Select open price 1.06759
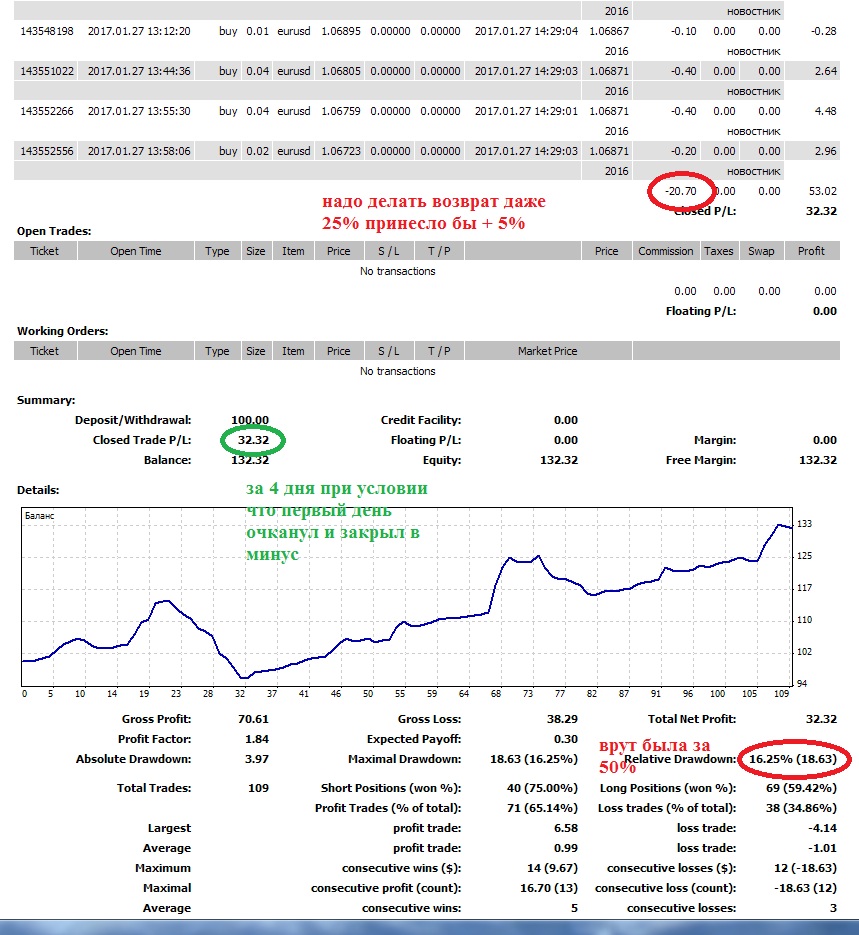This screenshot has height=935, width=859. pos(341,111)
